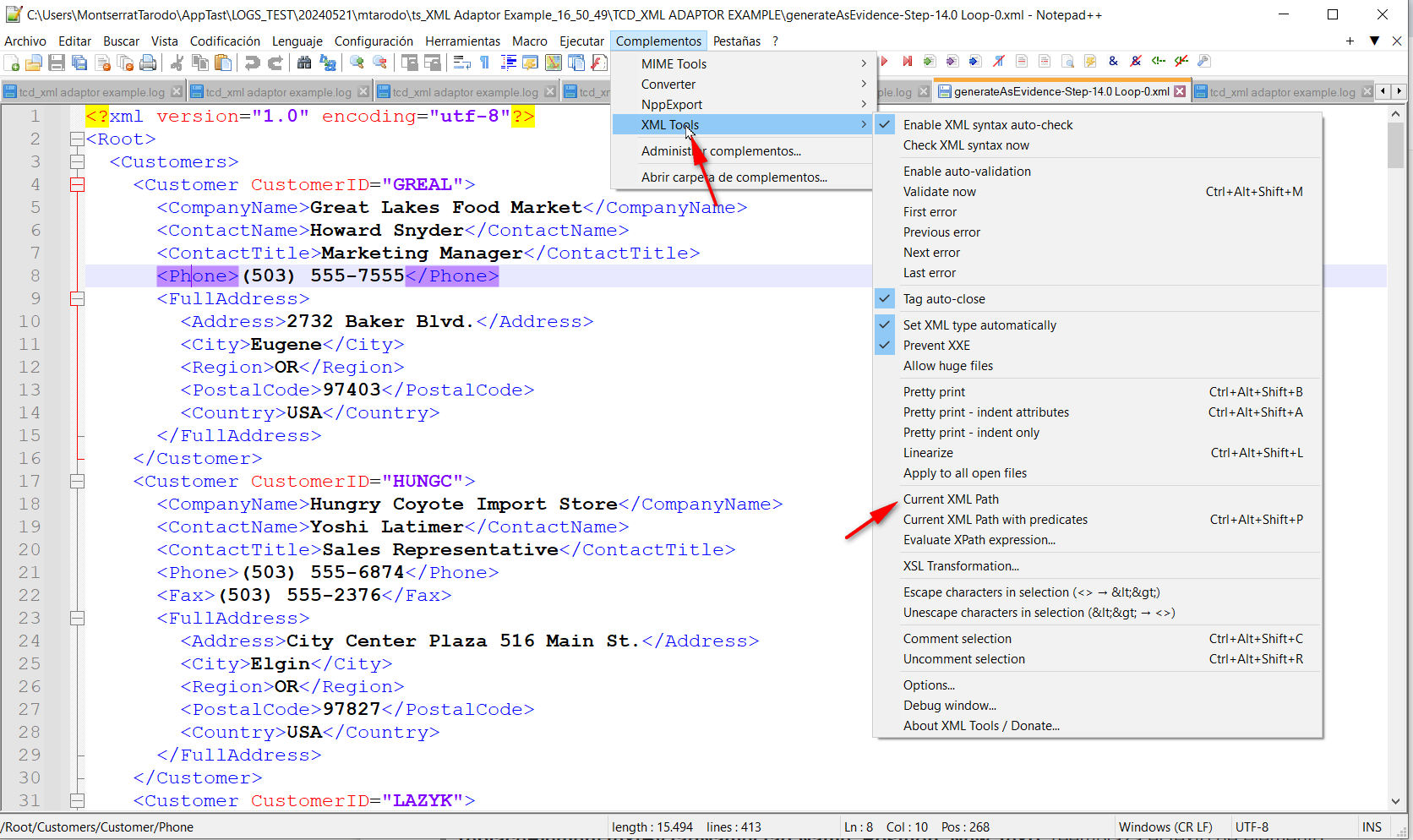Uncheck Enable XML syntax auto-check

[x=987, y=124]
